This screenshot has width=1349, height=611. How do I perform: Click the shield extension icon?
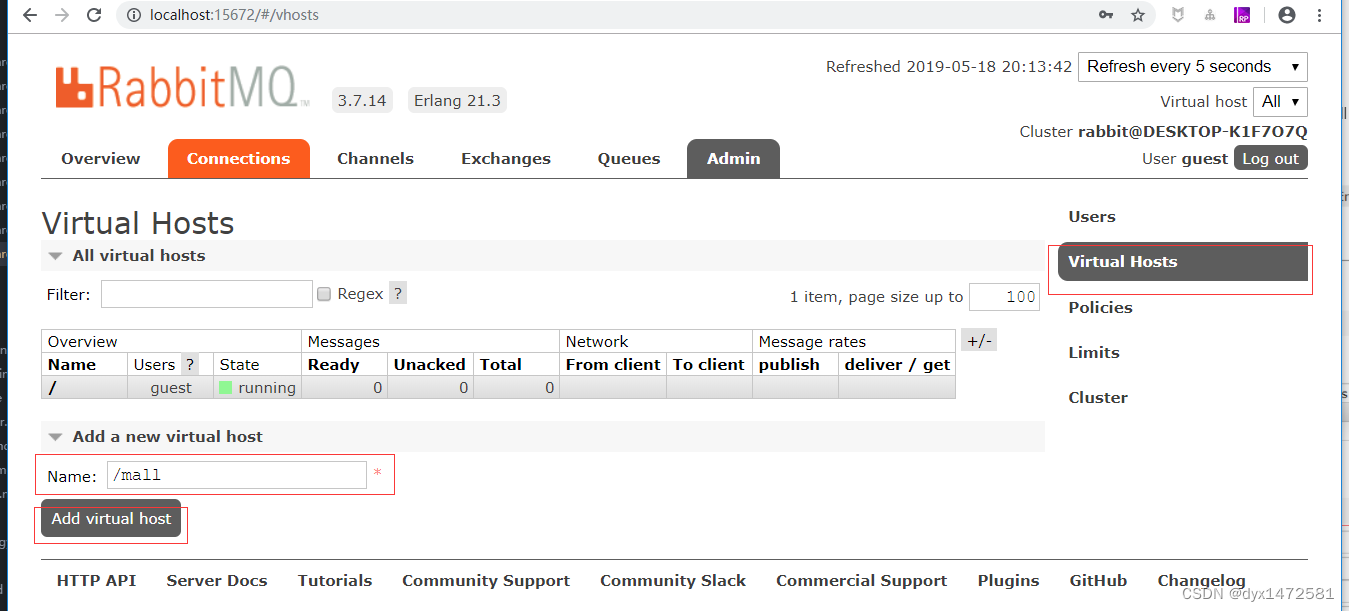pos(1179,15)
